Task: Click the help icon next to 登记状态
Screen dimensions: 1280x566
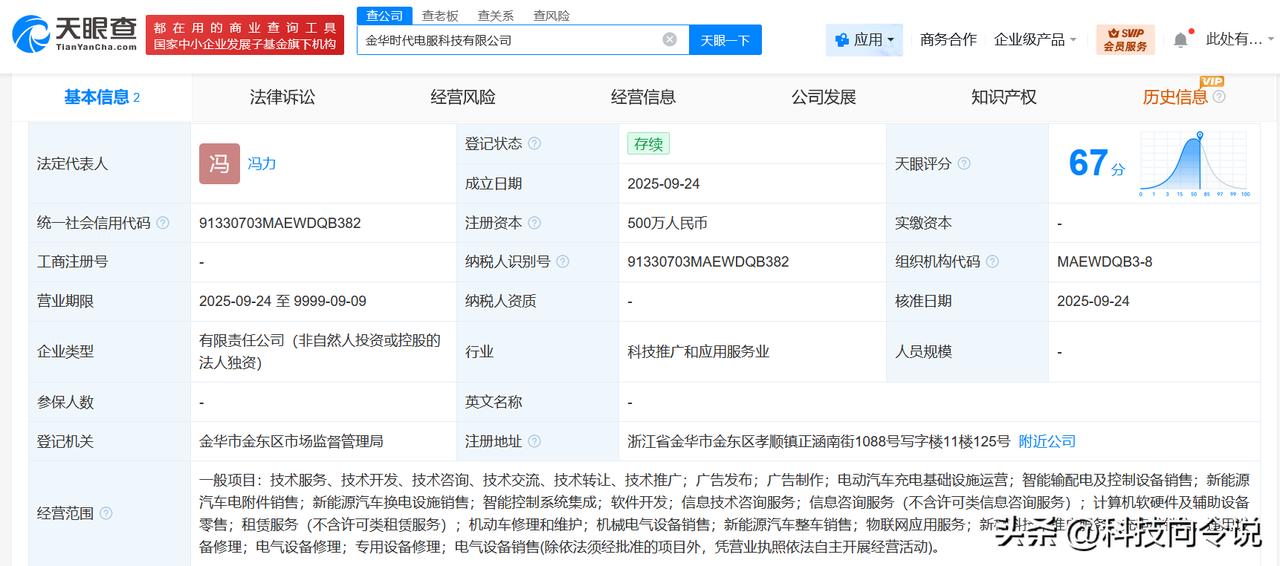Action: pyautogui.click(x=534, y=144)
